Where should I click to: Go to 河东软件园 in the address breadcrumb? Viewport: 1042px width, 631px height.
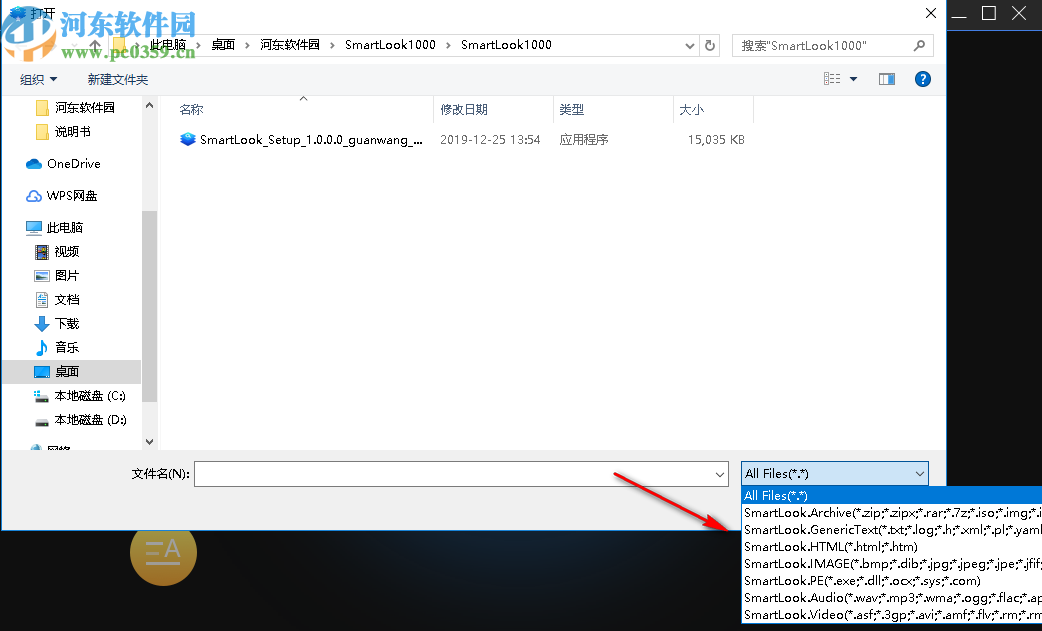pyautogui.click(x=290, y=45)
